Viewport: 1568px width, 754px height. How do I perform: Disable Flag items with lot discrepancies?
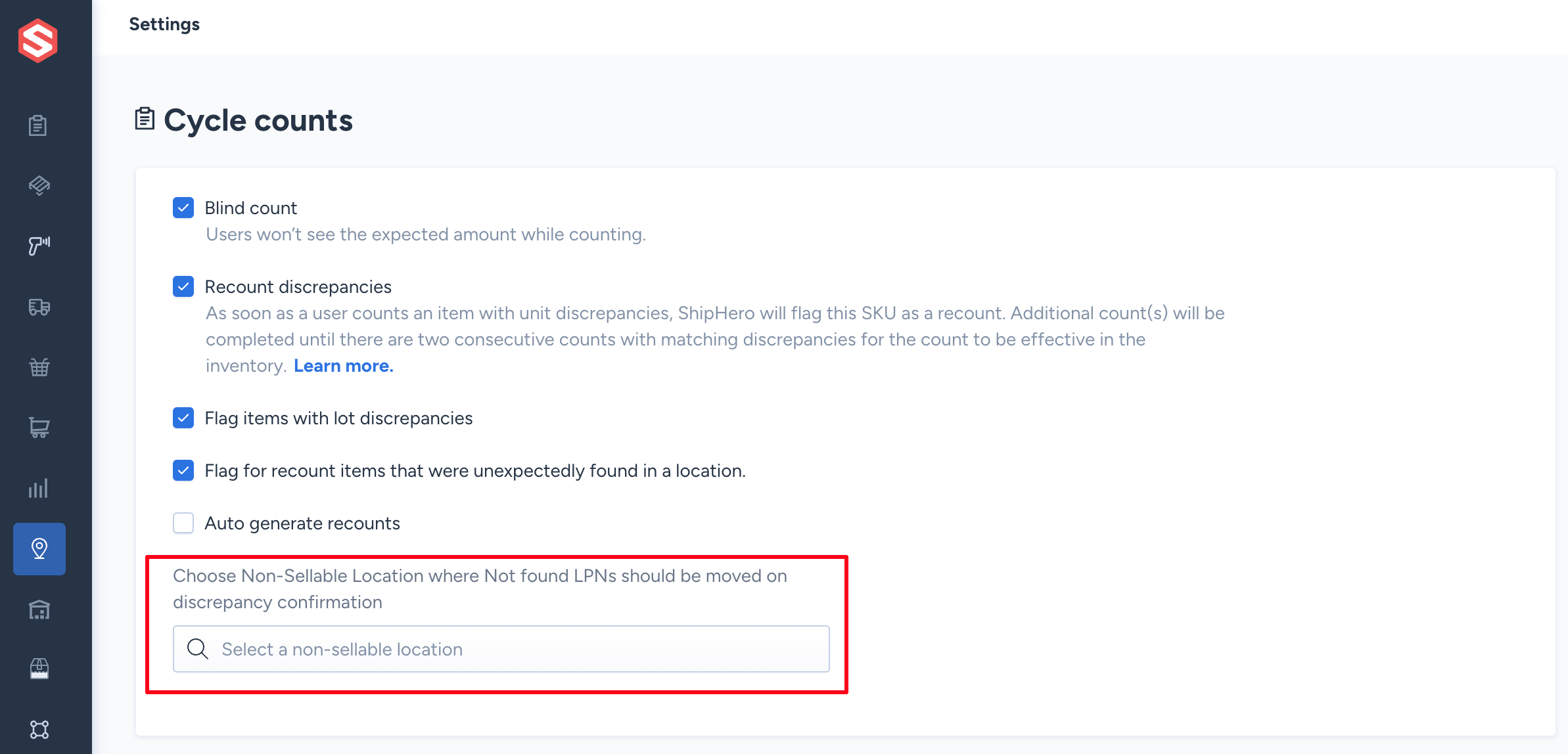183,418
